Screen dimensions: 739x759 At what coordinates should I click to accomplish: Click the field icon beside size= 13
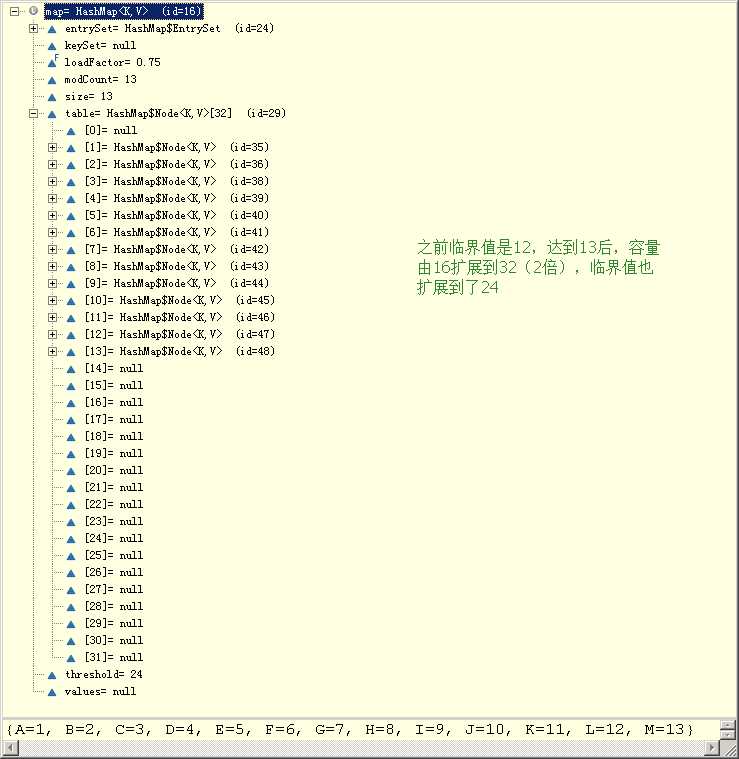(52, 97)
